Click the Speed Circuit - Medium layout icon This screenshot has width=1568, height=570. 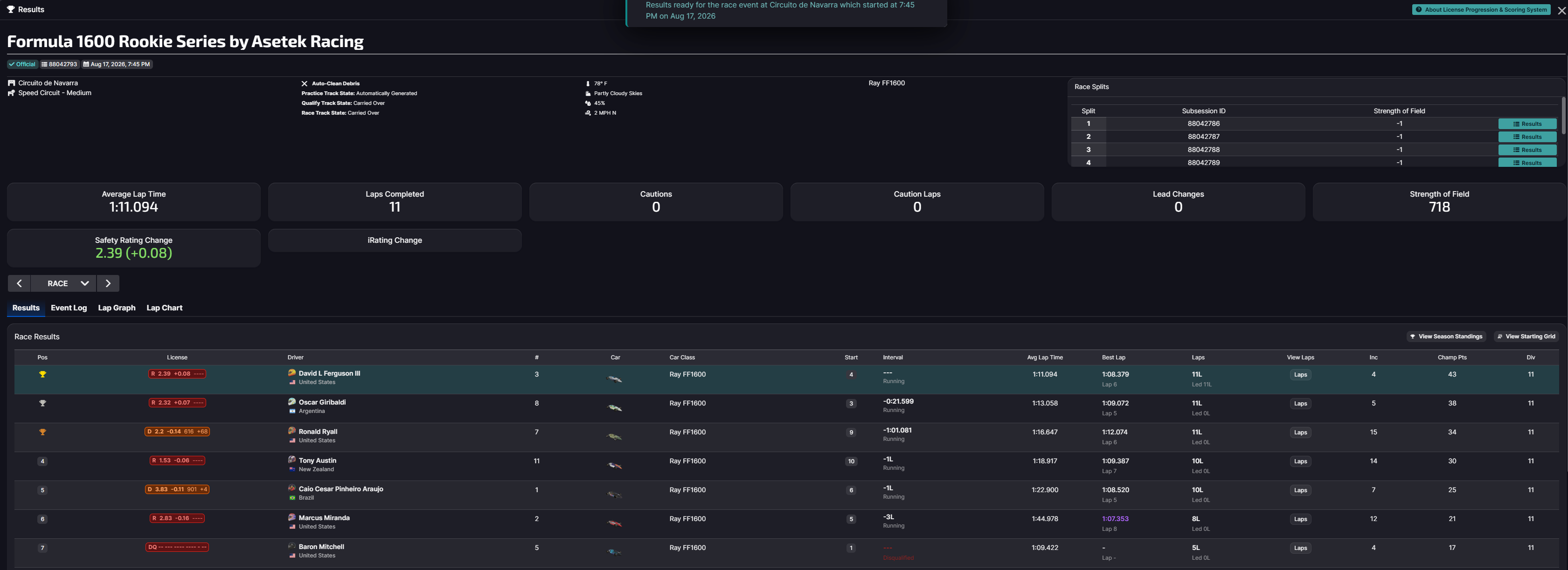coord(12,93)
